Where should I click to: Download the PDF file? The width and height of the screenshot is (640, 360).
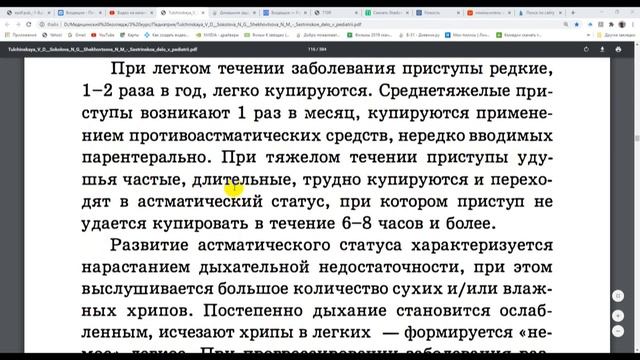(602, 49)
